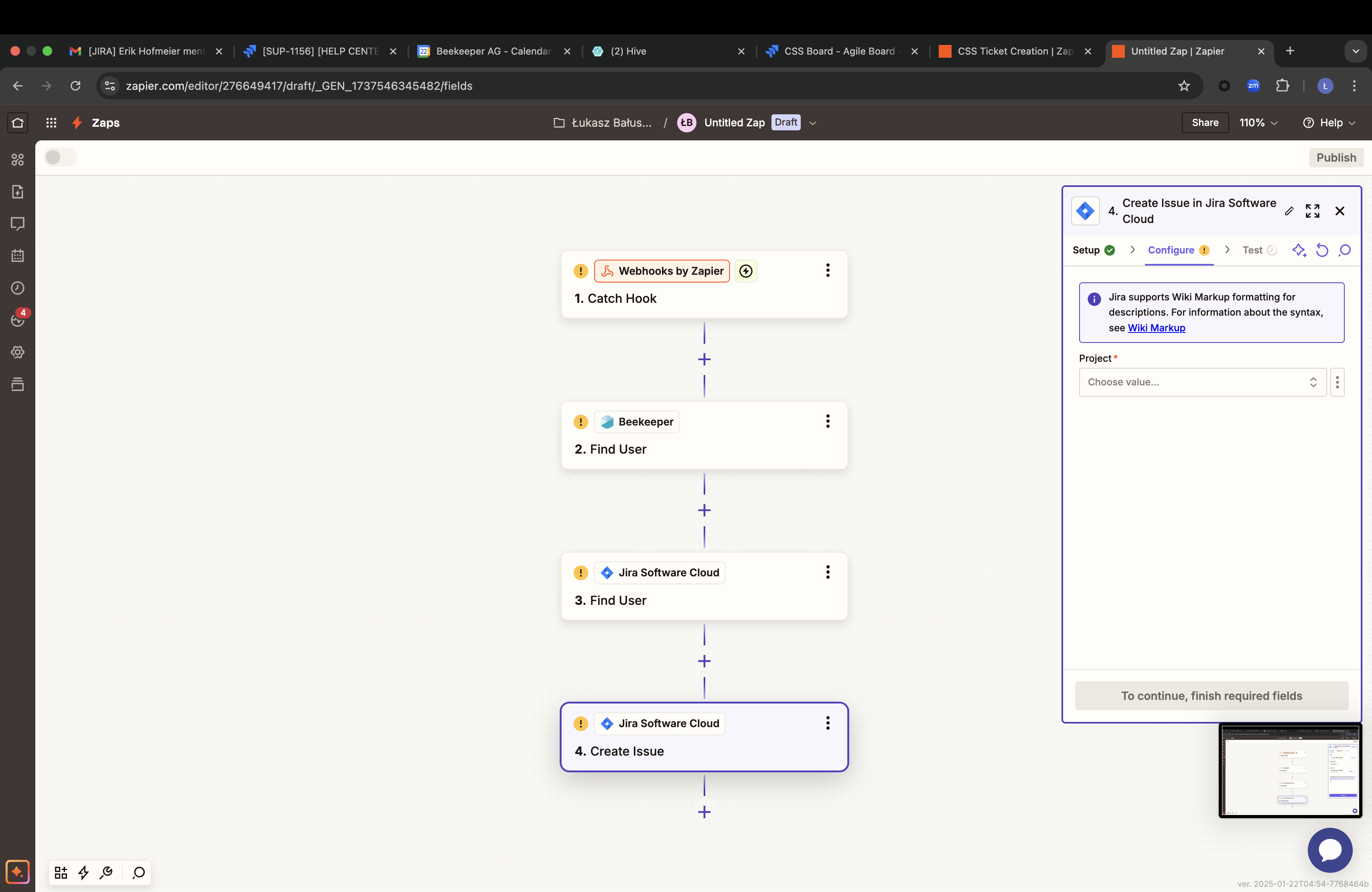
Task: Click the search icon in bottom toolbar
Action: tap(138, 872)
